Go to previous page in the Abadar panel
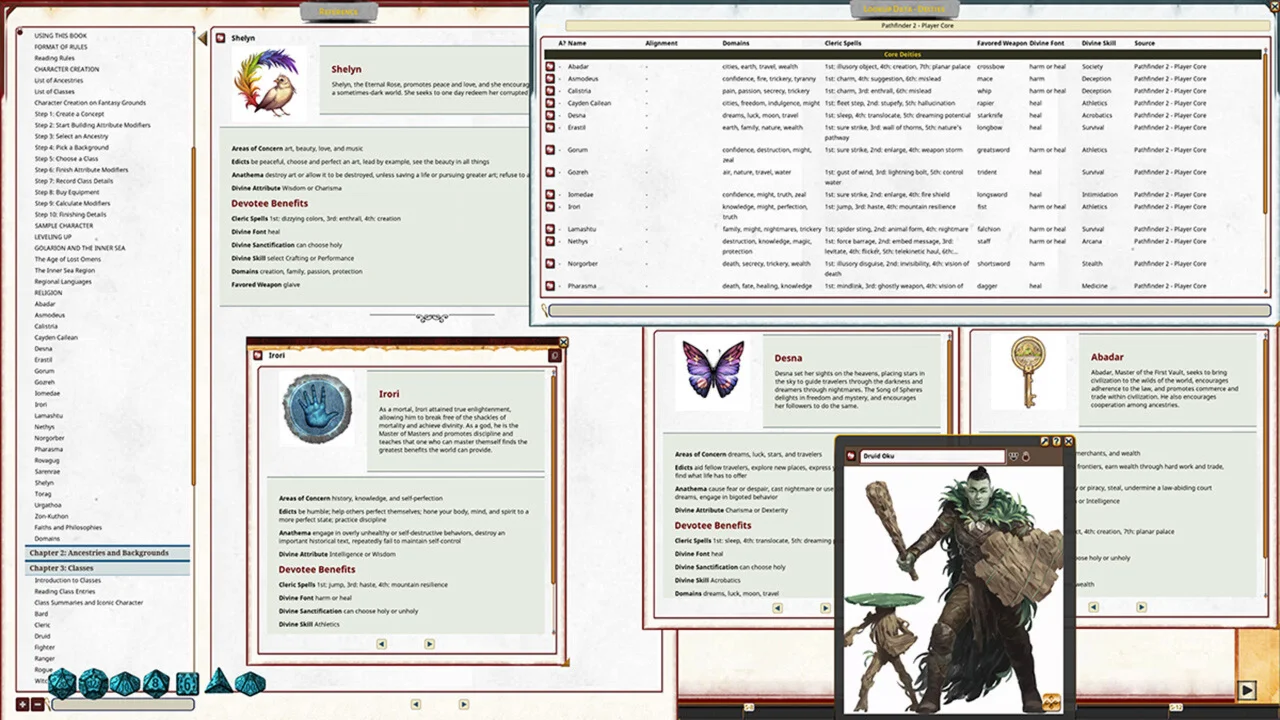The width and height of the screenshot is (1280, 720). click(1093, 607)
